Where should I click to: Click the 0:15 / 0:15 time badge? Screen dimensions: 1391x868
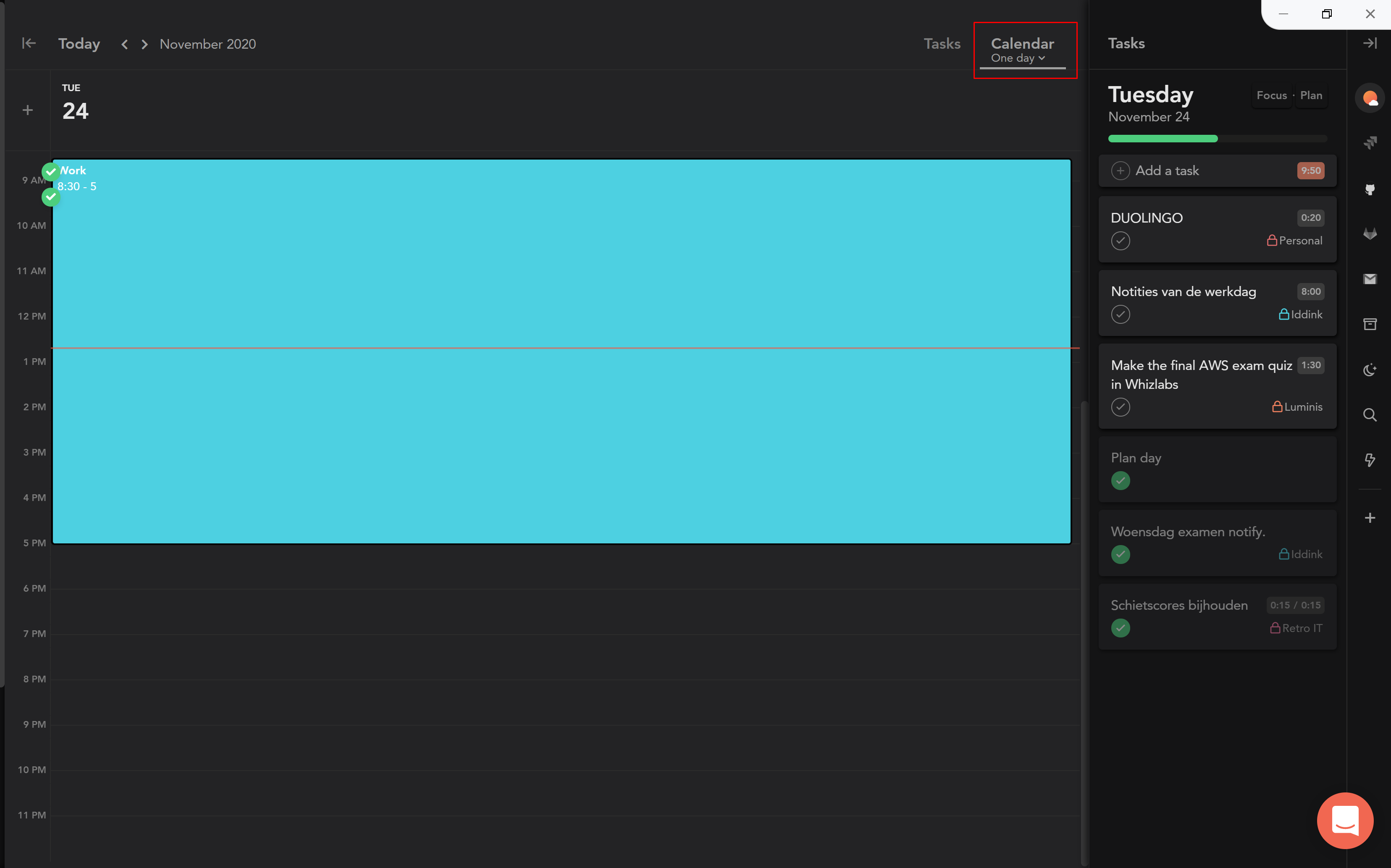pyautogui.click(x=1295, y=605)
